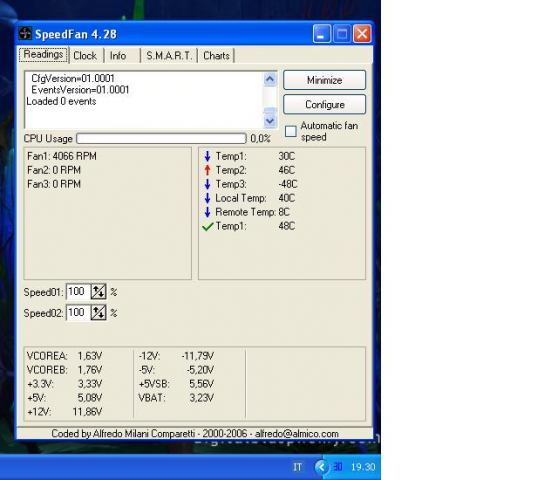Click the Minimize button in the panel
558x480 pixels.
[x=325, y=80]
